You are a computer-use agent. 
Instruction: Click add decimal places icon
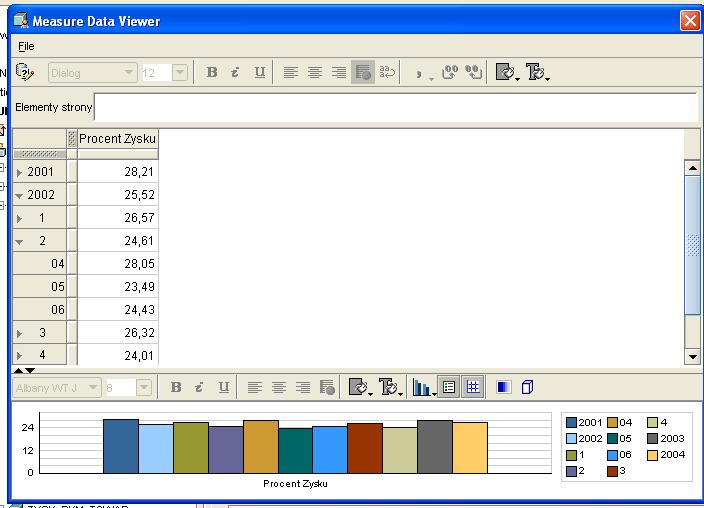[450, 72]
